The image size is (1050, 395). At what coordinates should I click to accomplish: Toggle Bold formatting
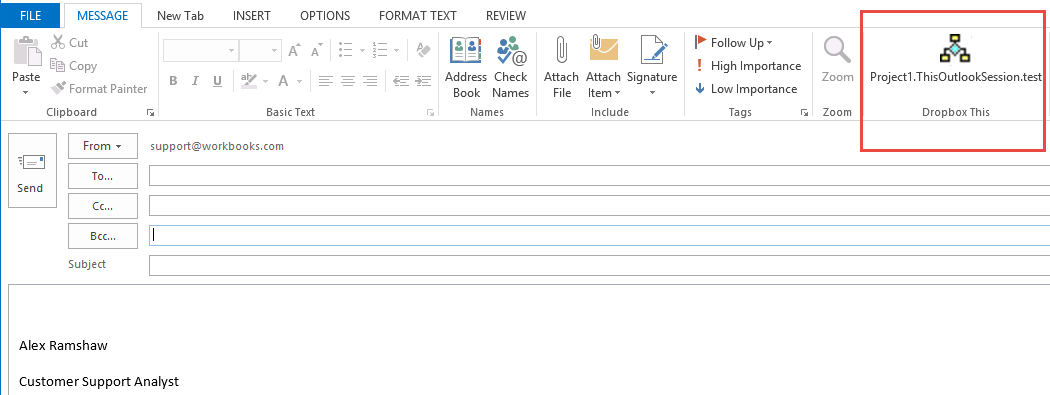[x=173, y=81]
